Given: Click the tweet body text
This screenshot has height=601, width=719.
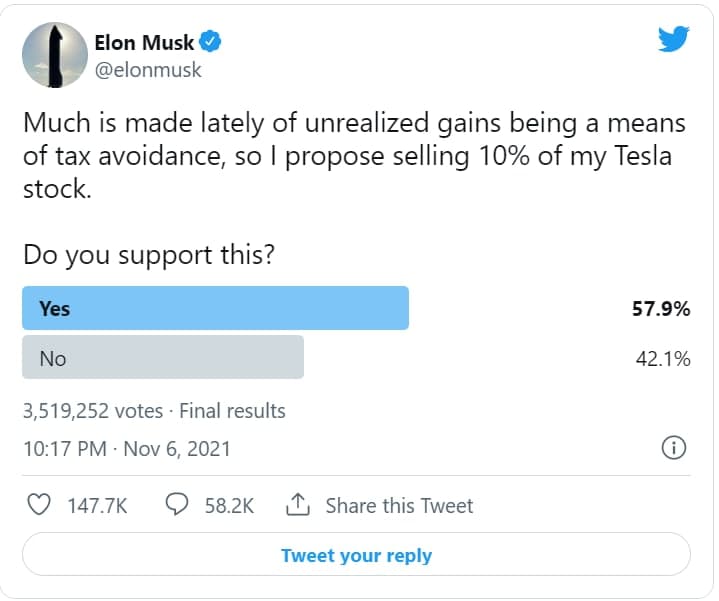Looking at the screenshot, I should coord(355,156).
